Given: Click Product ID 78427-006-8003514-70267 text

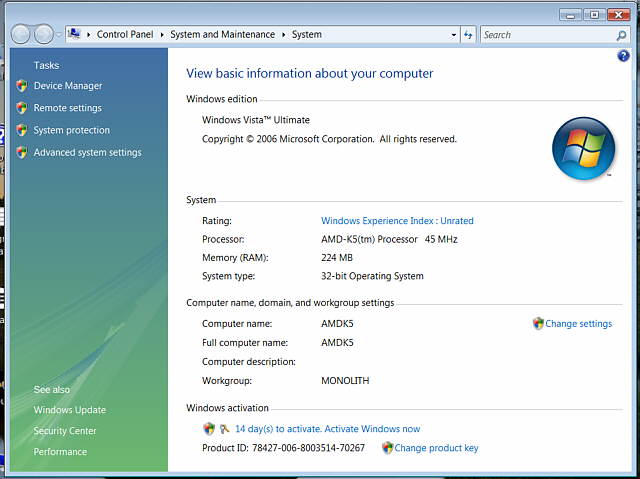Looking at the screenshot, I should [283, 448].
